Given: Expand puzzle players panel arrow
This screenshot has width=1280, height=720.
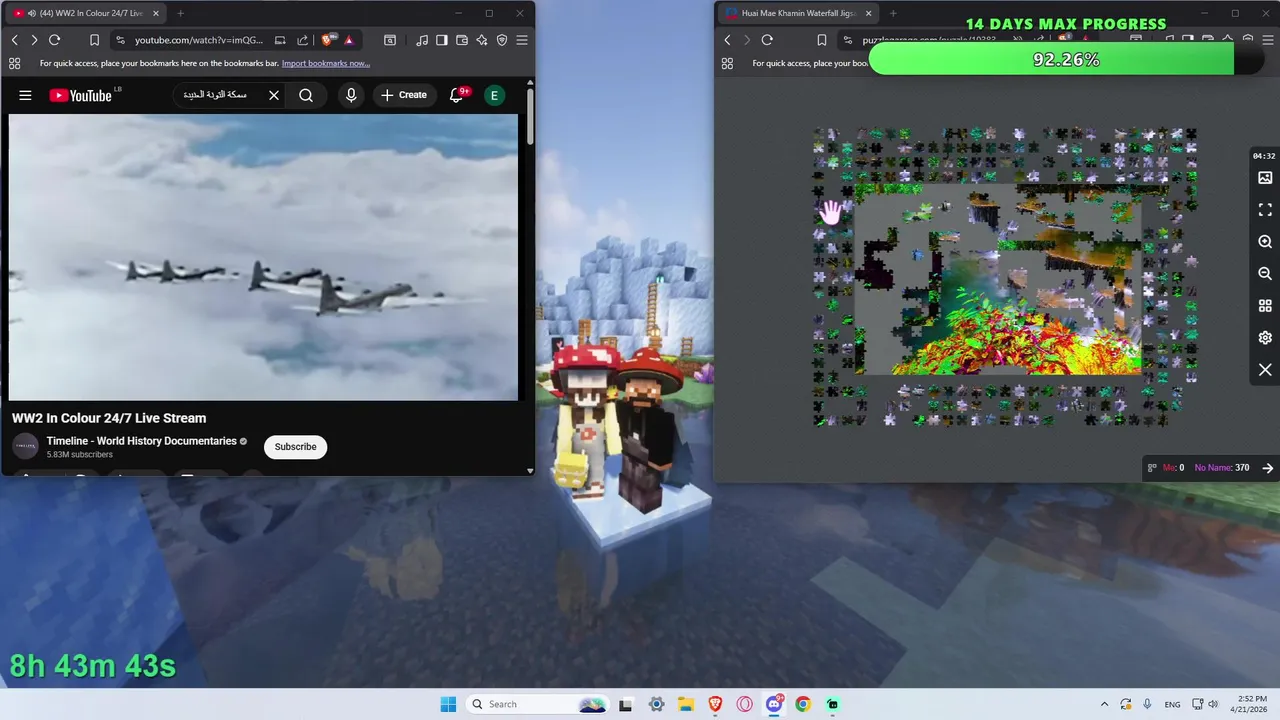Looking at the screenshot, I should (x=1268, y=467).
